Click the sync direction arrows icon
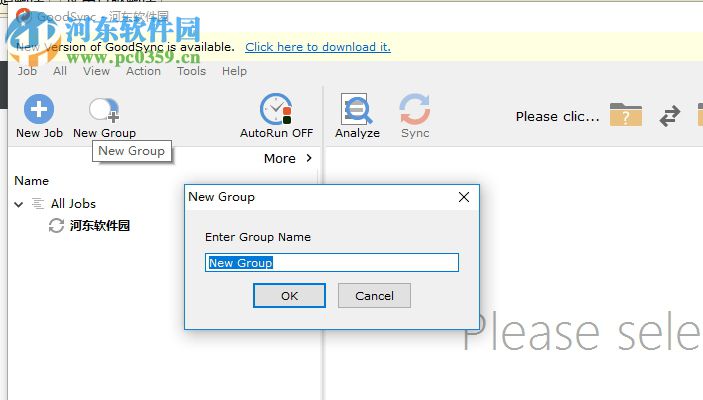Screen dimensions: 703x400 coord(670,116)
